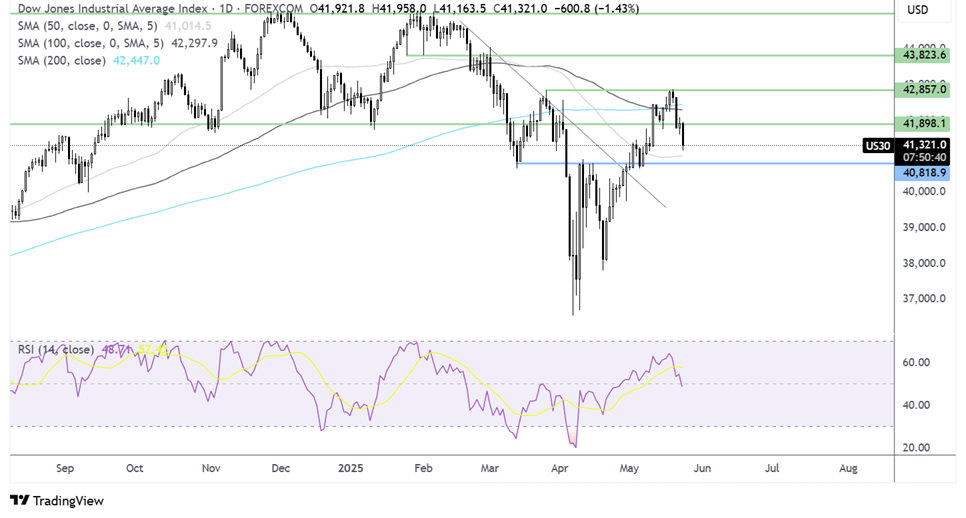
Task: Click the current price 41,321.0 label
Action: coord(924,145)
